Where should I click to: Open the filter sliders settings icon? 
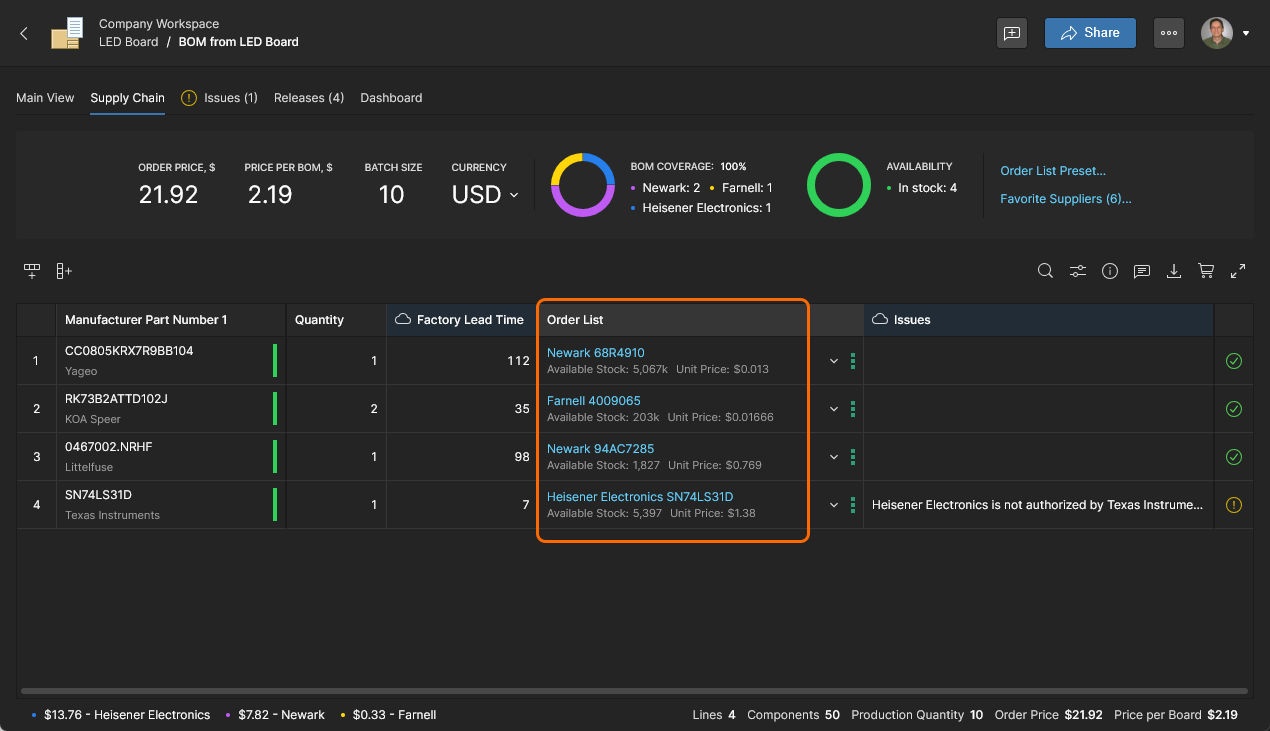(1078, 271)
